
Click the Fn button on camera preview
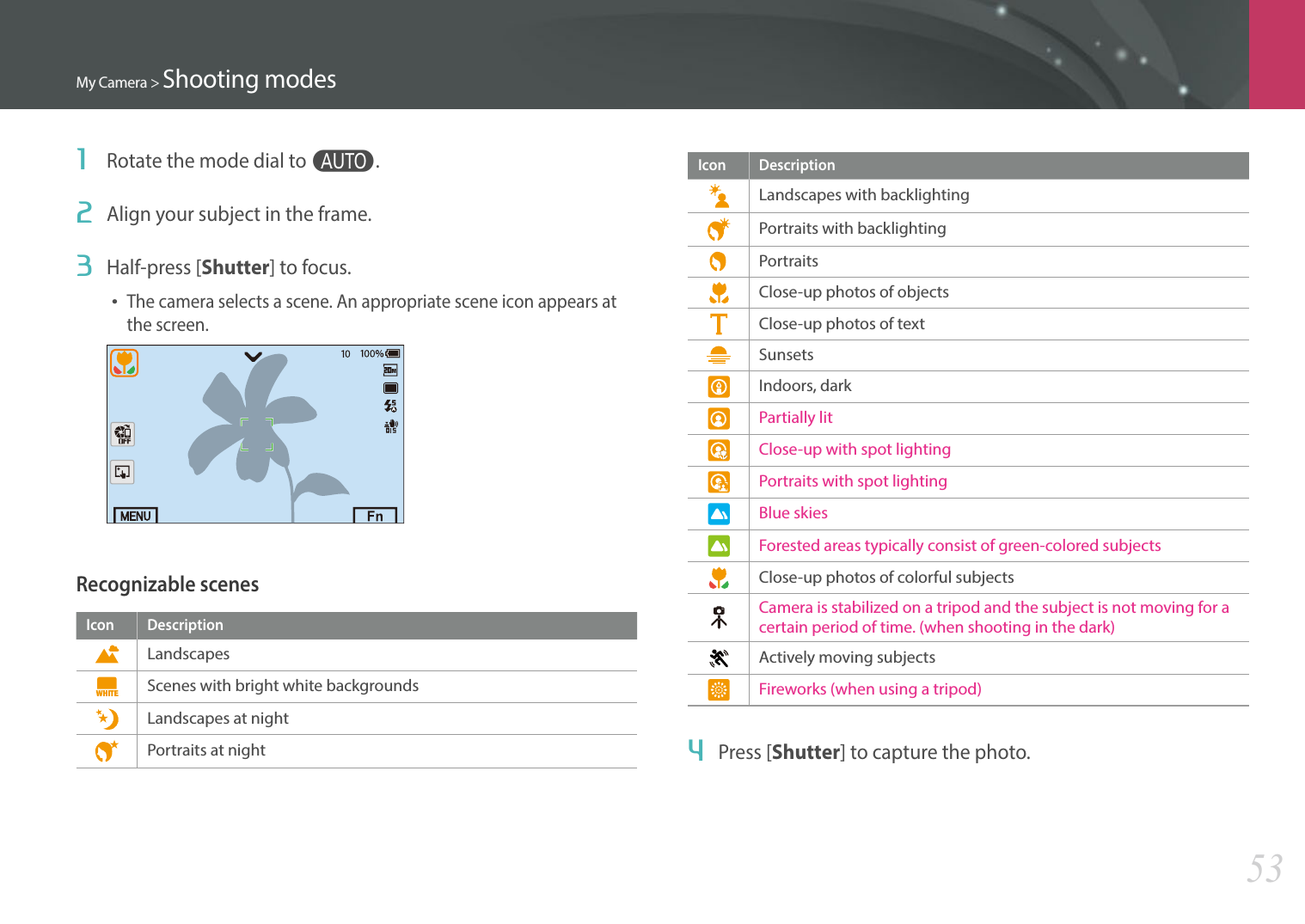click(x=375, y=516)
